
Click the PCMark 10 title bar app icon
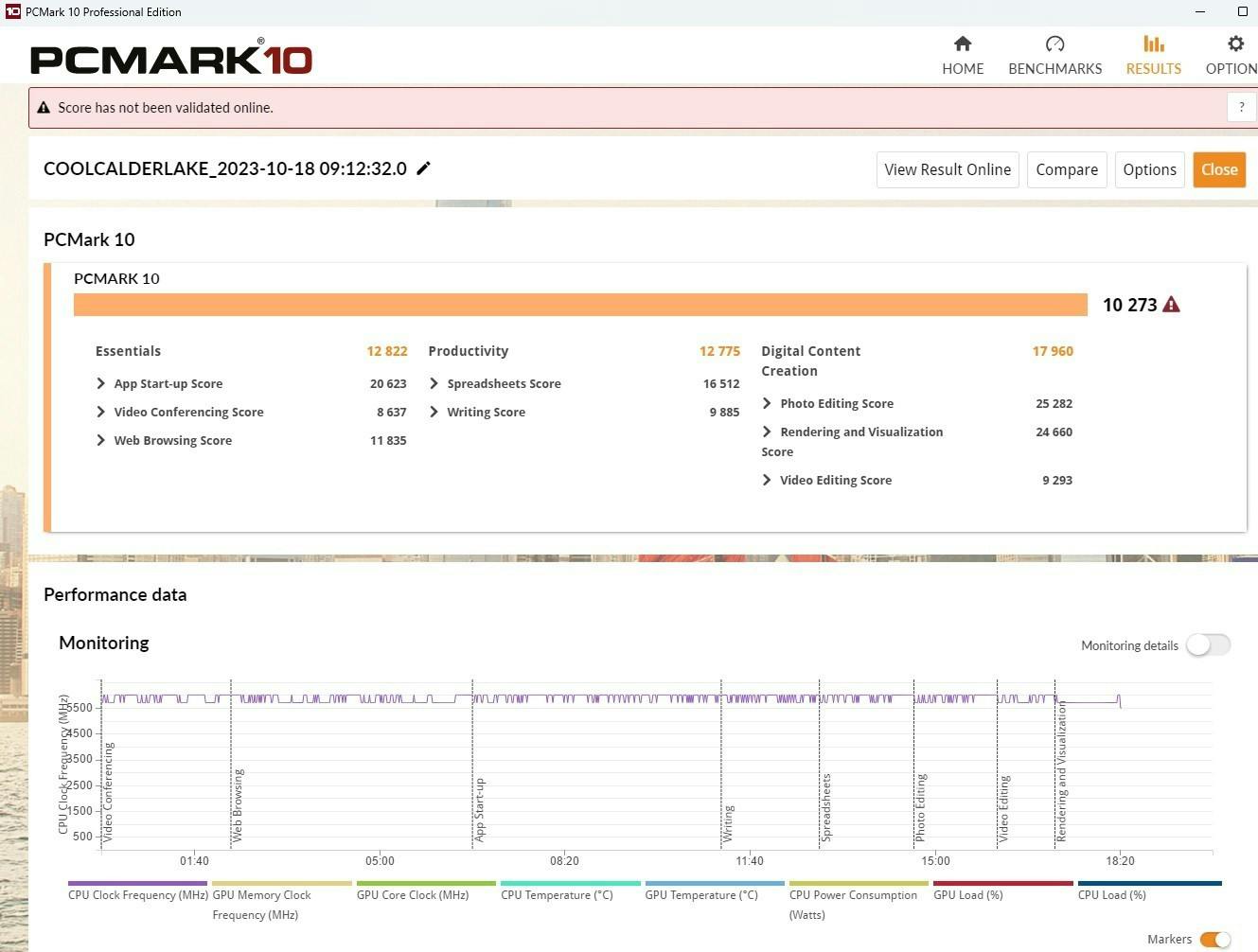pos(12,11)
